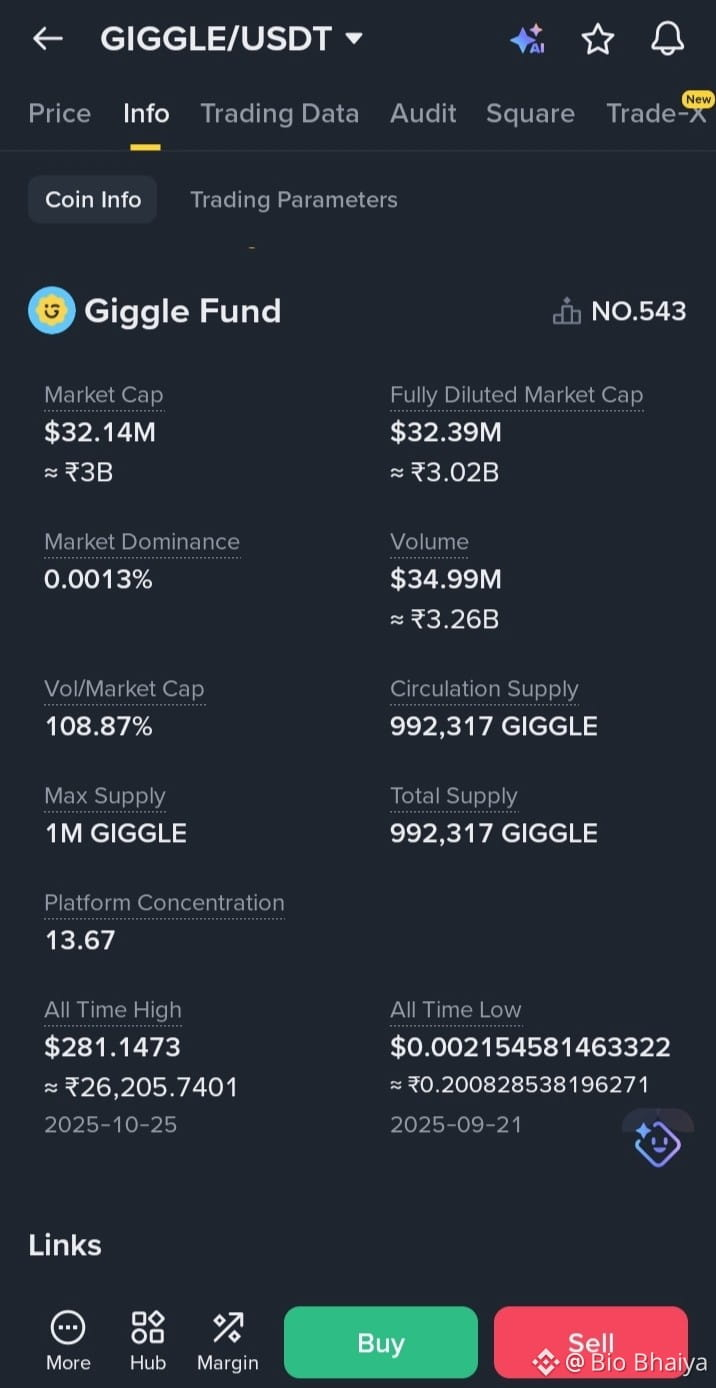Switch to the Trading Data tab
The height and width of the screenshot is (1388, 716).
coord(280,114)
